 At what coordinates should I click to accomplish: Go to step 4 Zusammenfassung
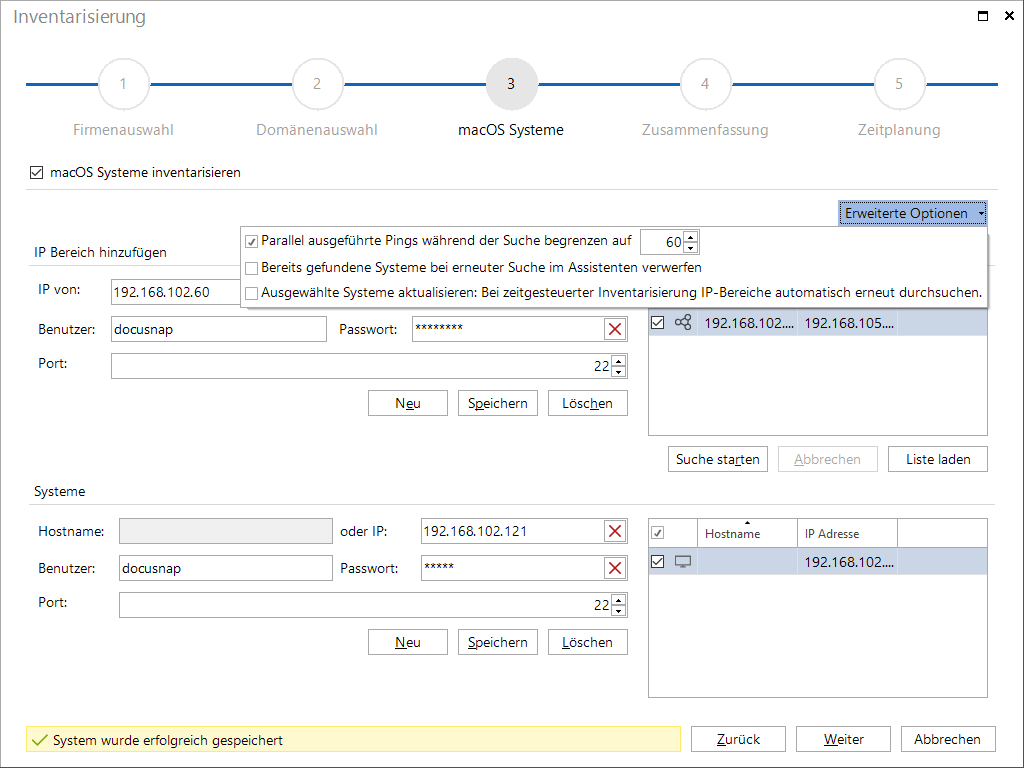click(705, 84)
